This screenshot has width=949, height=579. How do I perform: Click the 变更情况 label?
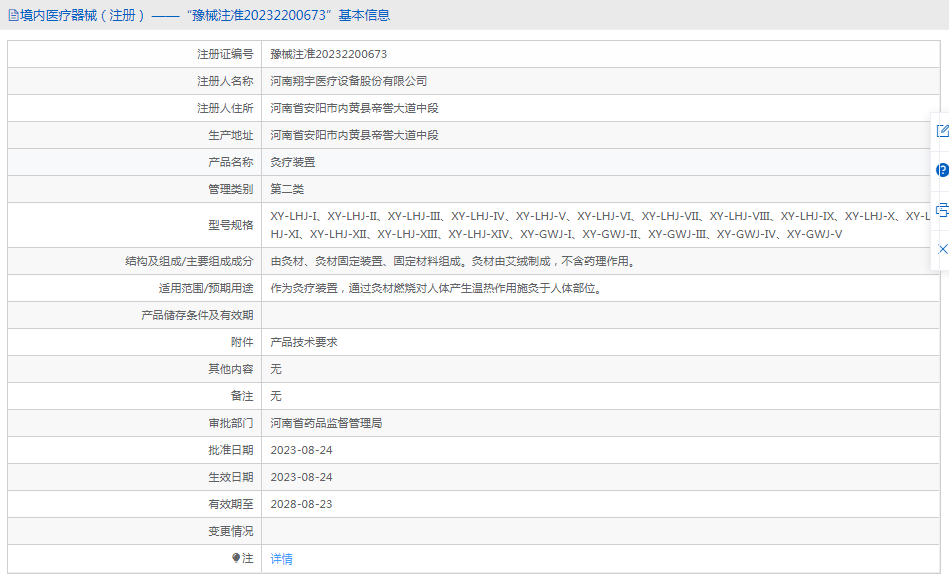click(x=231, y=531)
